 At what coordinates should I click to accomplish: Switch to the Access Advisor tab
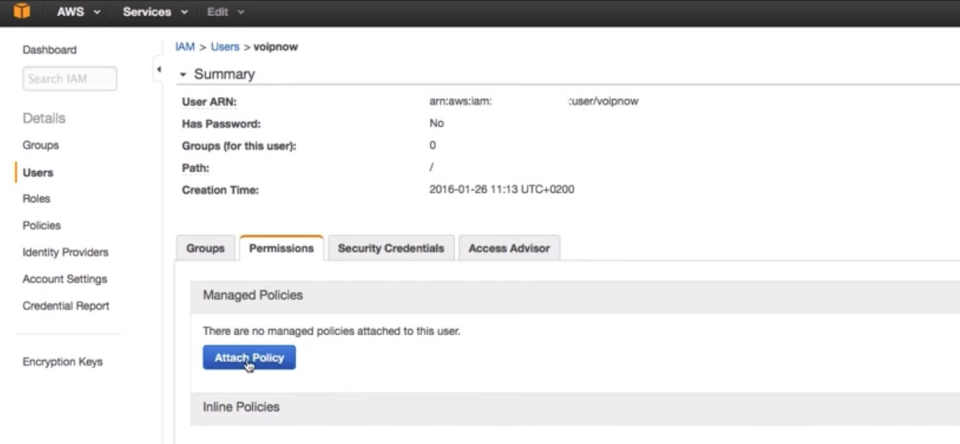pyautogui.click(x=509, y=248)
